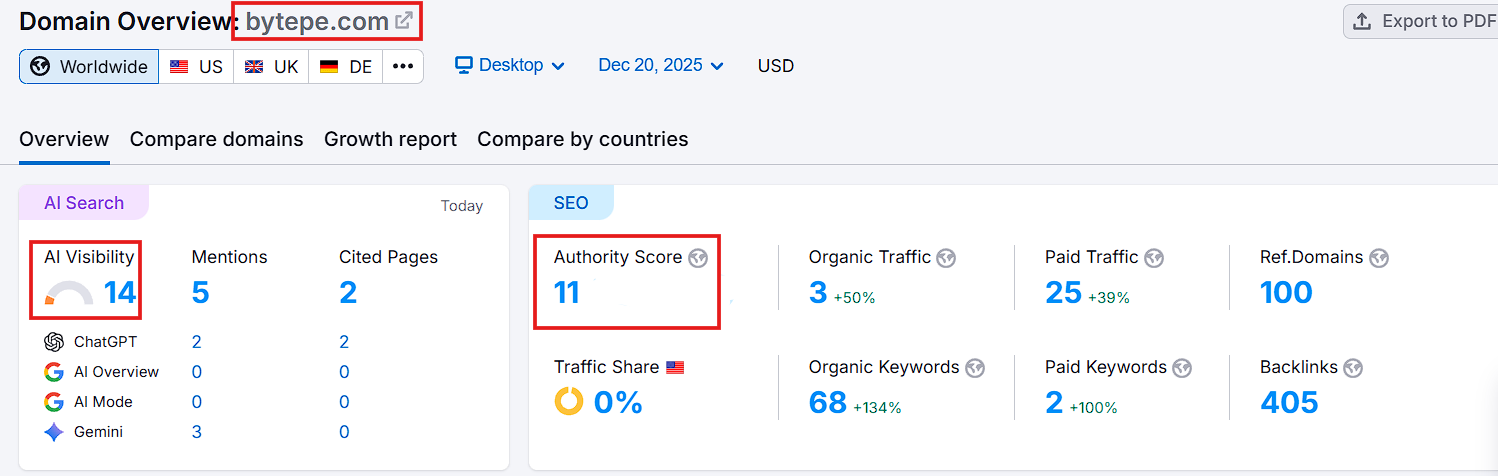Click globe icon next to Organic Traffic
Viewport: 1498px width, 476px height.
coord(946,258)
